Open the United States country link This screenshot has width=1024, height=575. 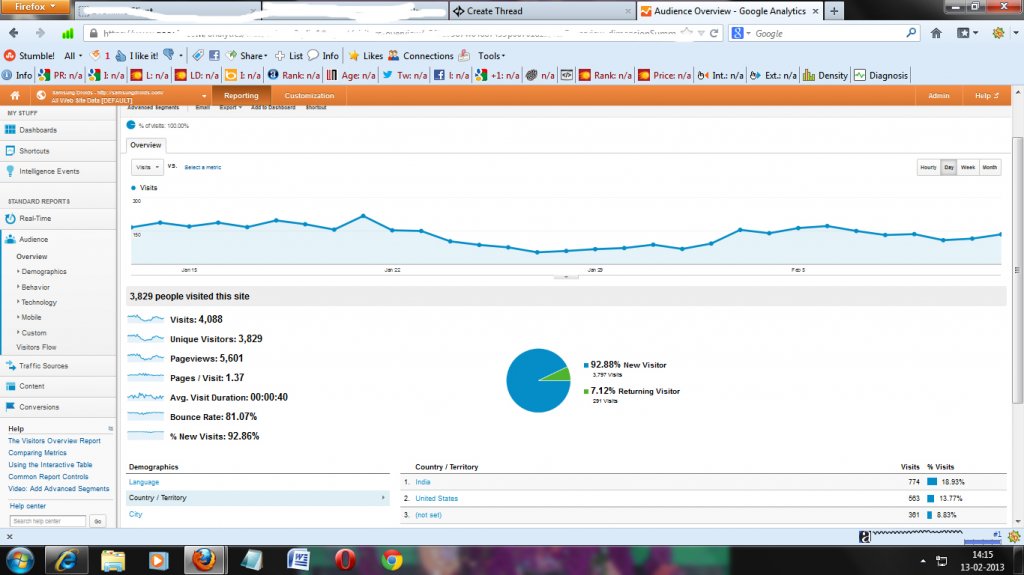click(x=436, y=498)
